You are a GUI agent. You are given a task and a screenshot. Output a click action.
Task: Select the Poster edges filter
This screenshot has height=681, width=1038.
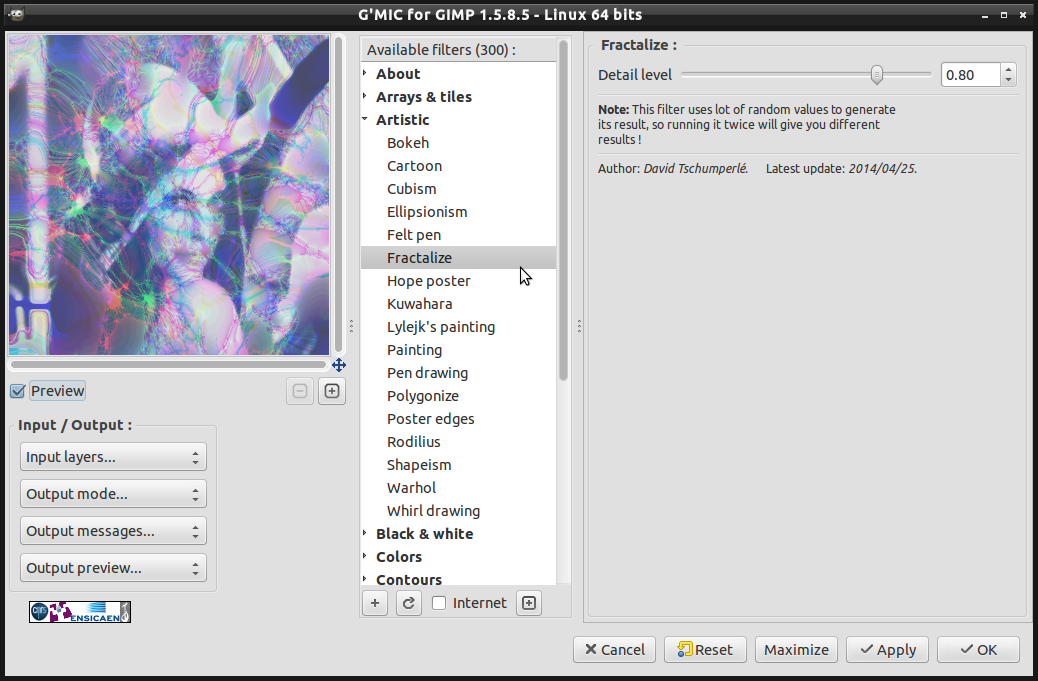(x=430, y=419)
